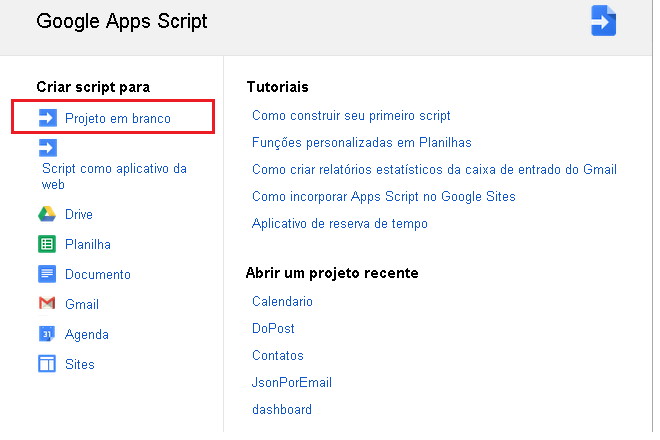Click the blue Documento icon
The height and width of the screenshot is (440, 660).
(47, 274)
